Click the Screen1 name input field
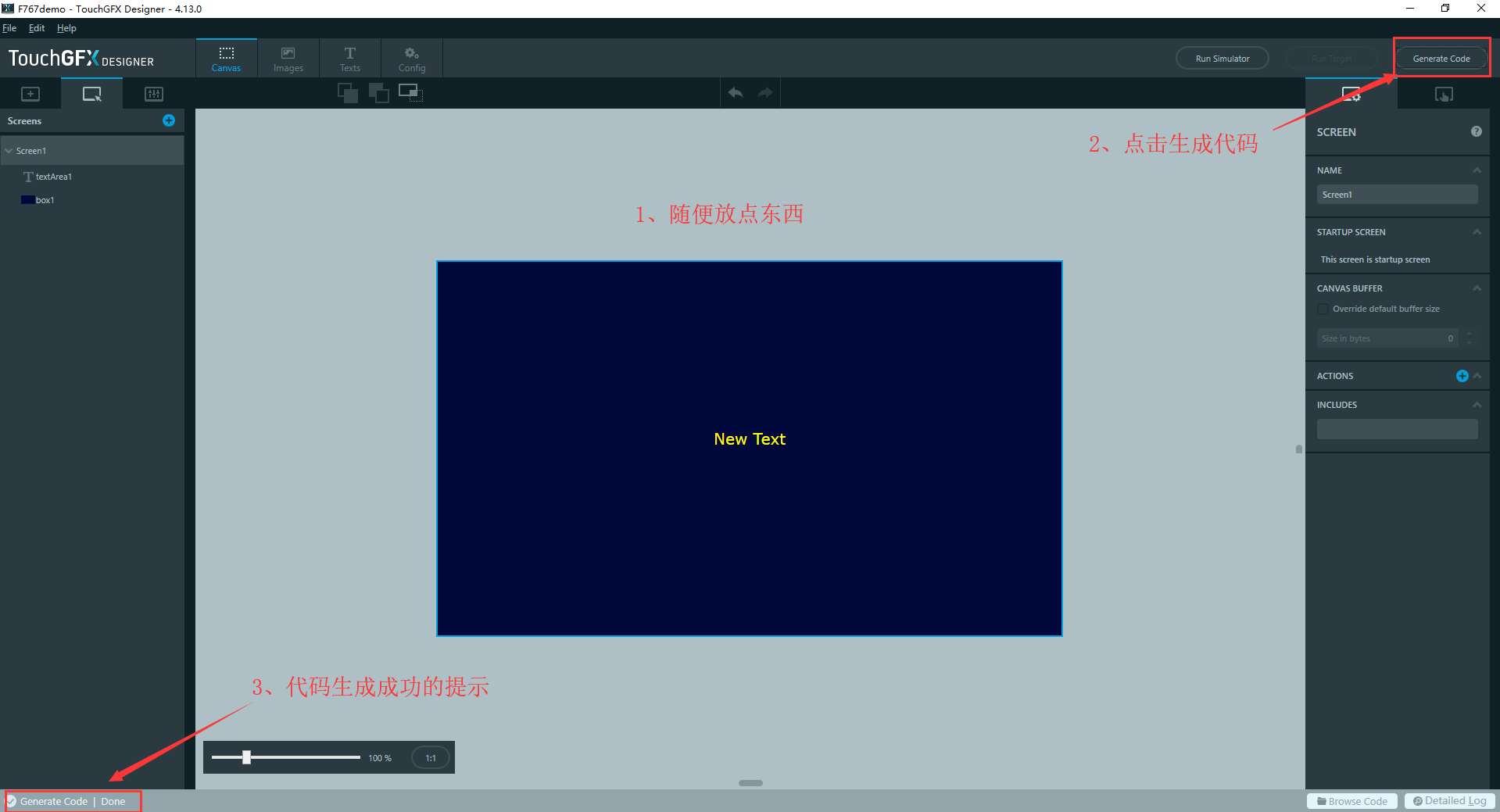The image size is (1500, 812). pos(1397,195)
